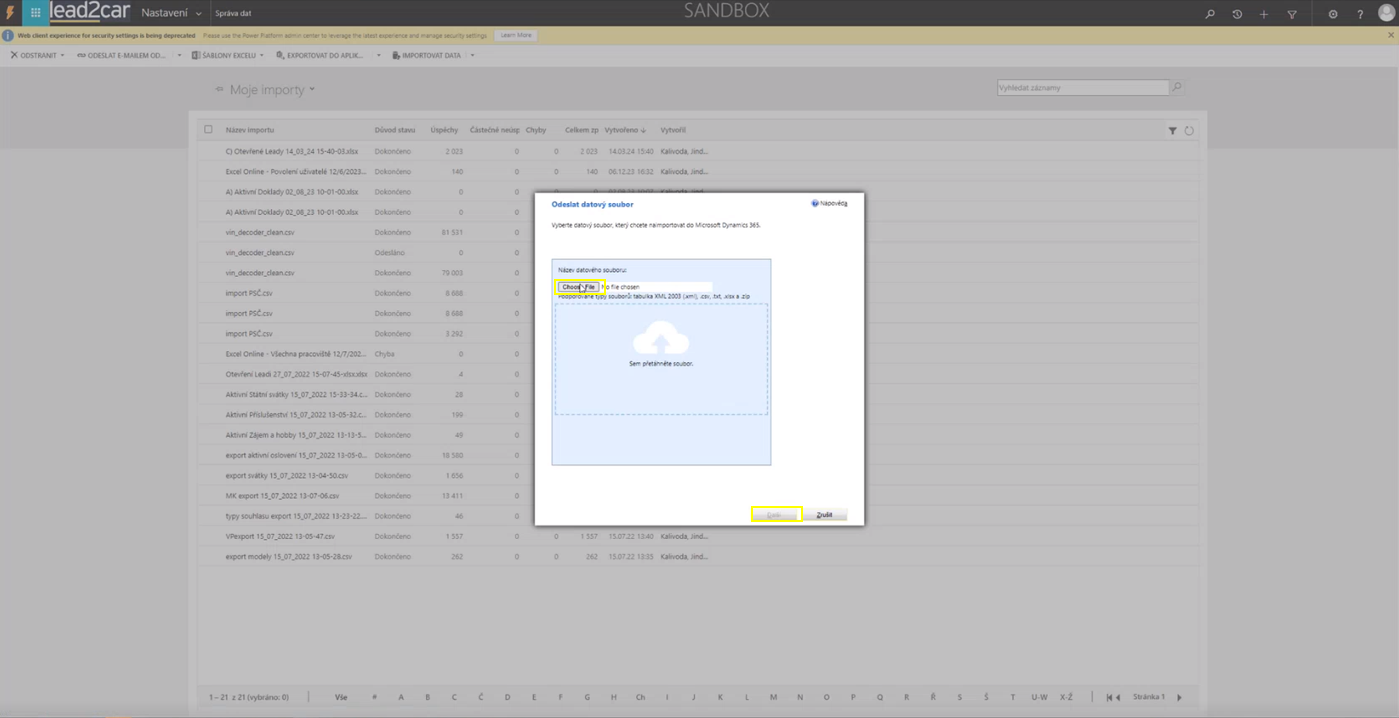Viewport: 1399px width, 718px height.
Task: Open the settings gear icon
Action: coord(1333,14)
